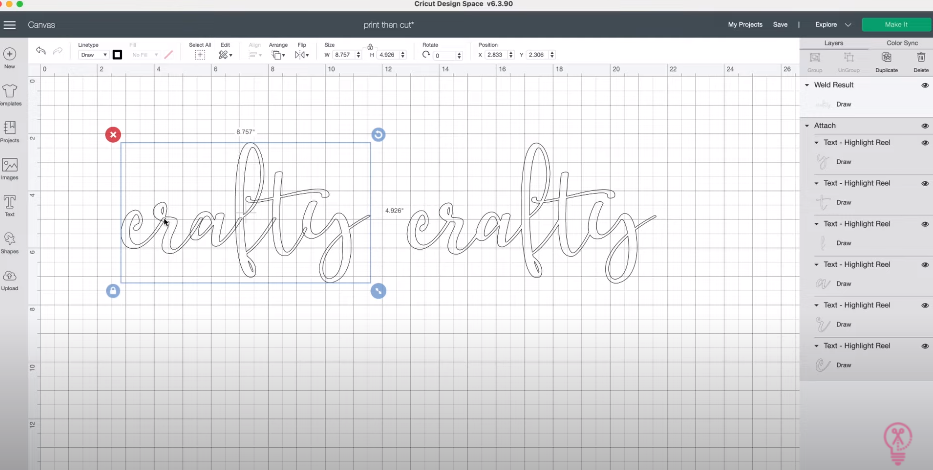933x470 pixels.
Task: Hide the 't' Text layer
Action: click(925, 183)
